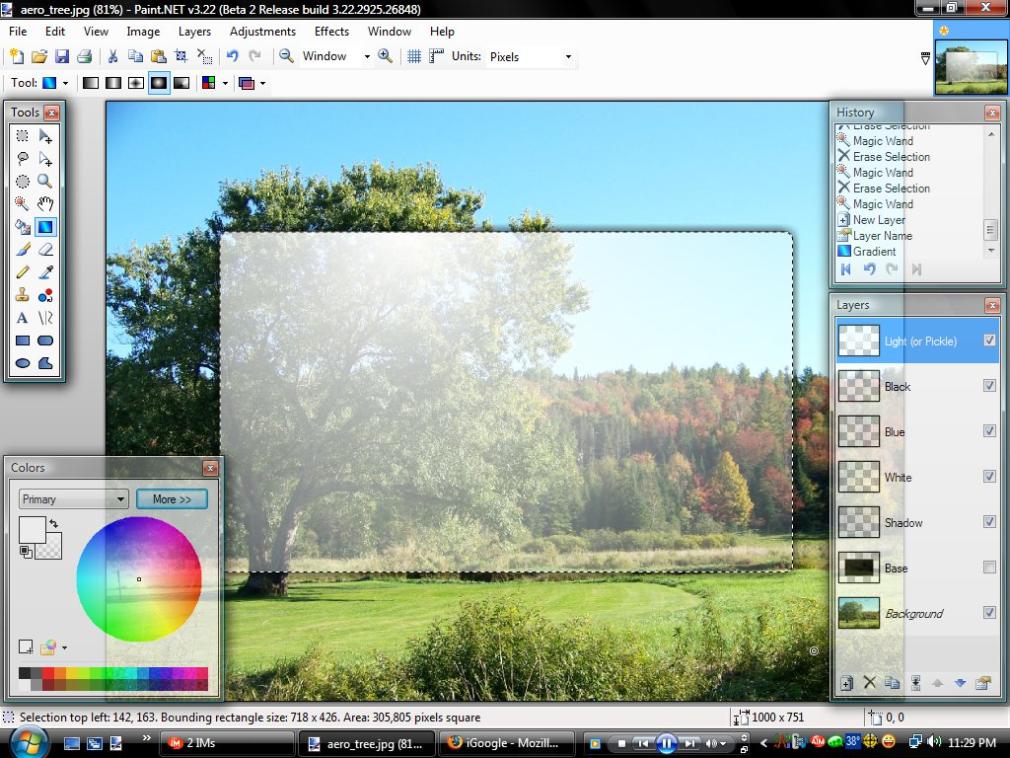Choose the Clone Stamp tool

(x=22, y=295)
